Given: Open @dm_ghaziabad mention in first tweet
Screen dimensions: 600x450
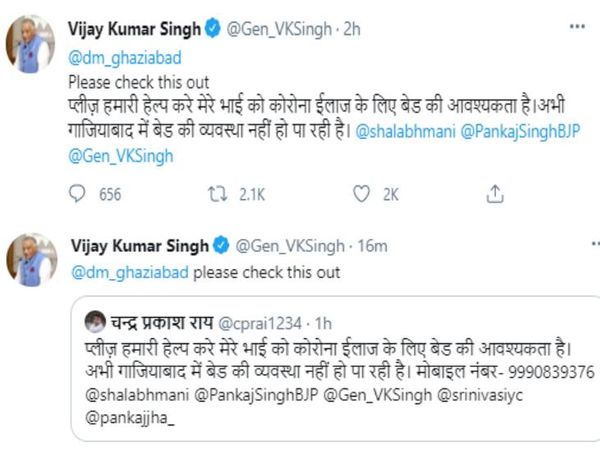Looking at the screenshot, I should [x=116, y=58].
